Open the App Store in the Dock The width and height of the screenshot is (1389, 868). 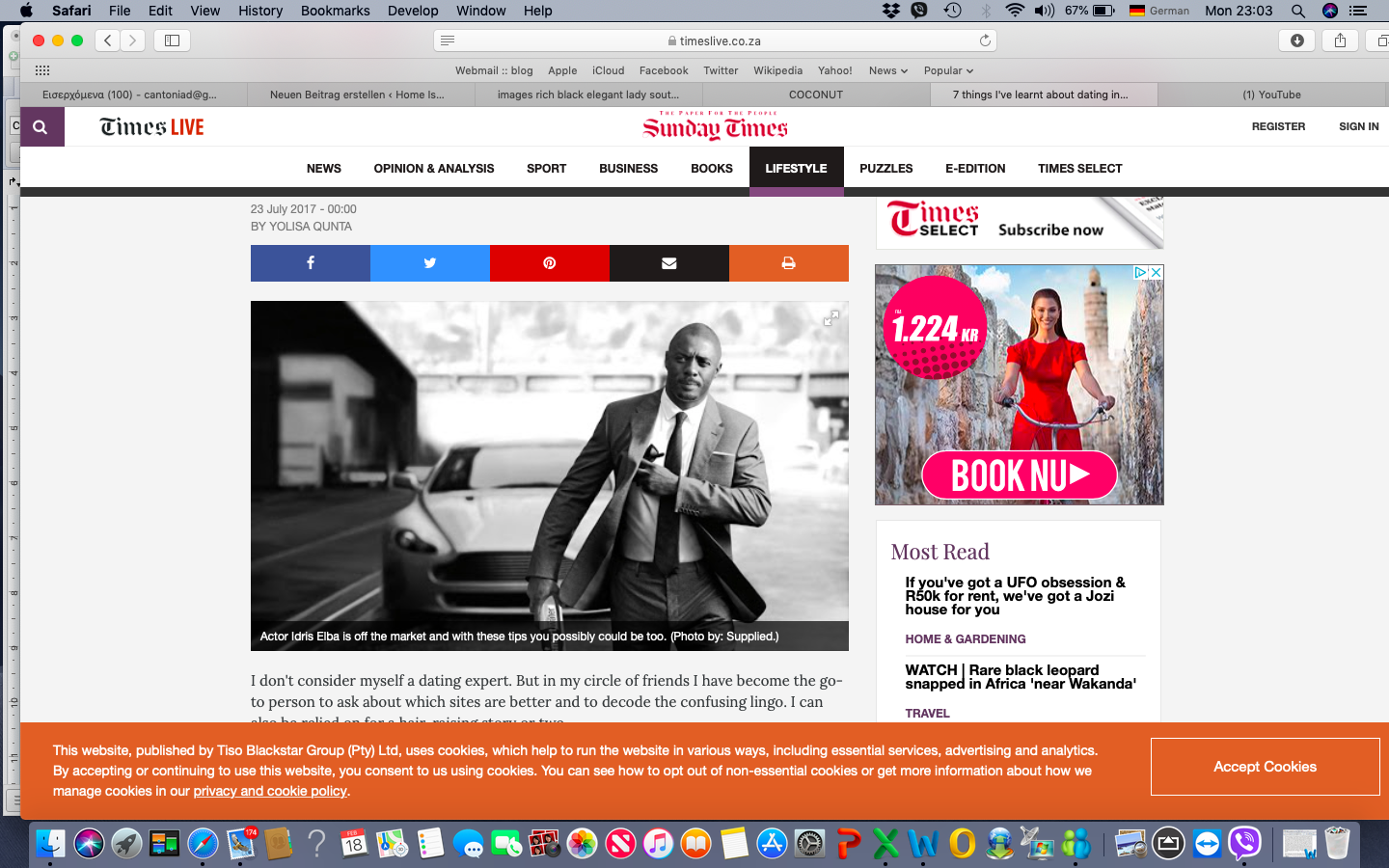pos(772,844)
